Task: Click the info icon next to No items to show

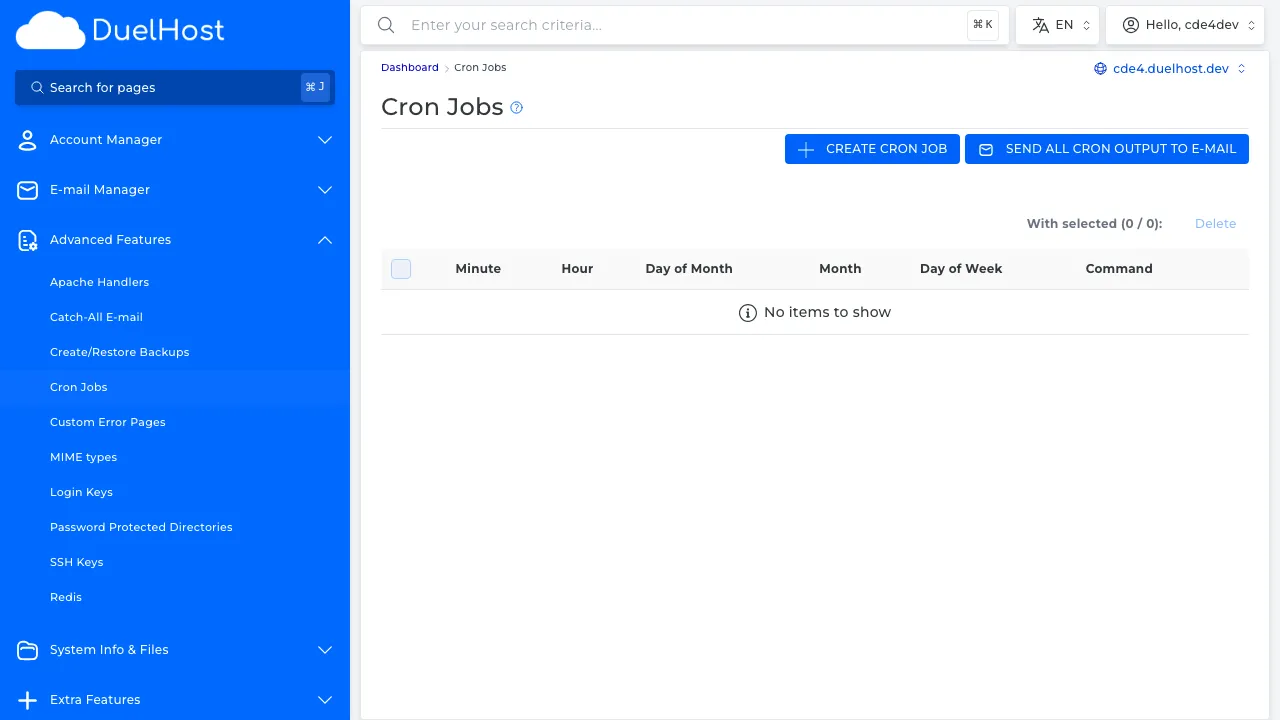Action: click(x=748, y=312)
